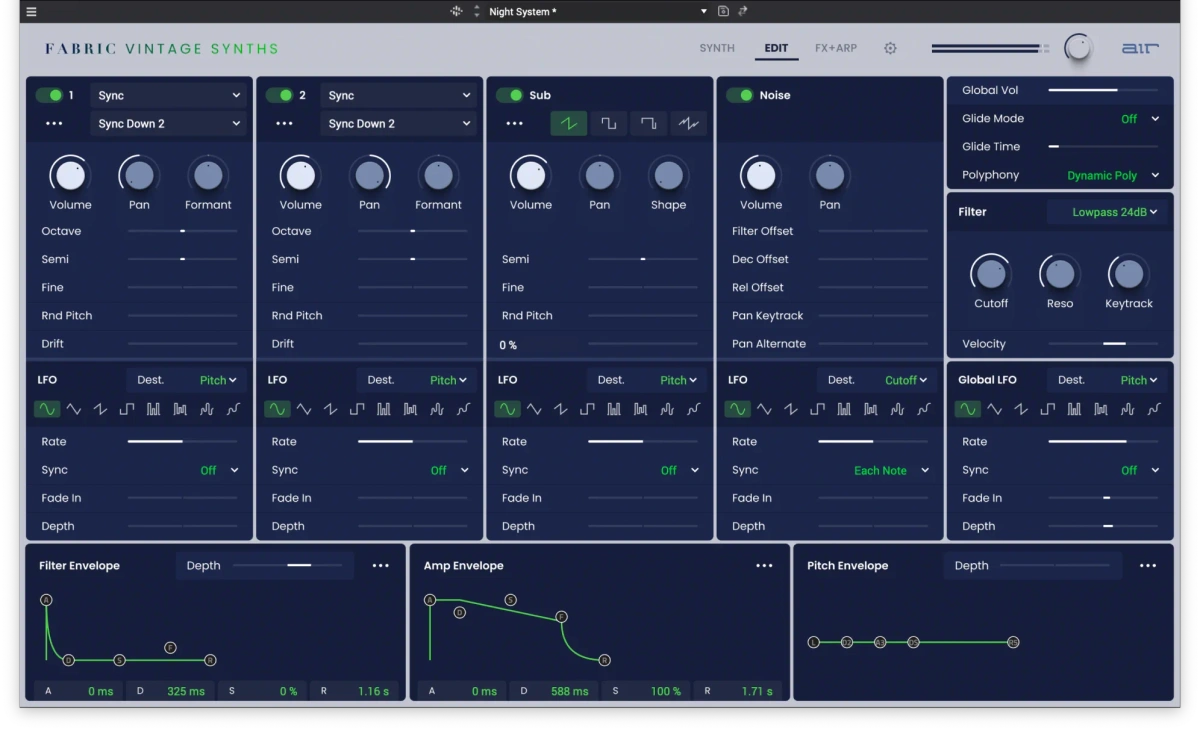Click the Amp Envelope release node R
Screen dimensions: 1200x731
tap(605, 660)
